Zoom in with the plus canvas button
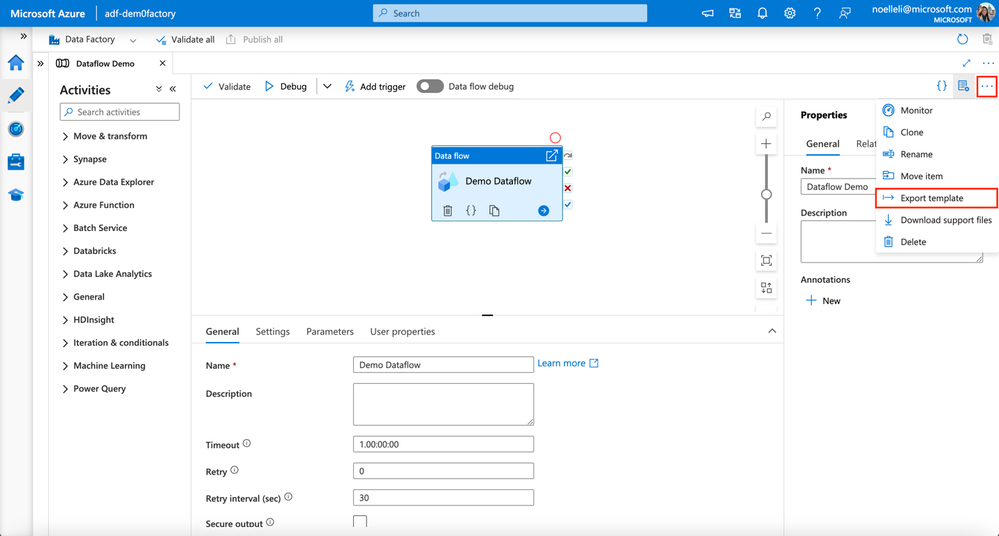The image size is (999, 536). (766, 143)
